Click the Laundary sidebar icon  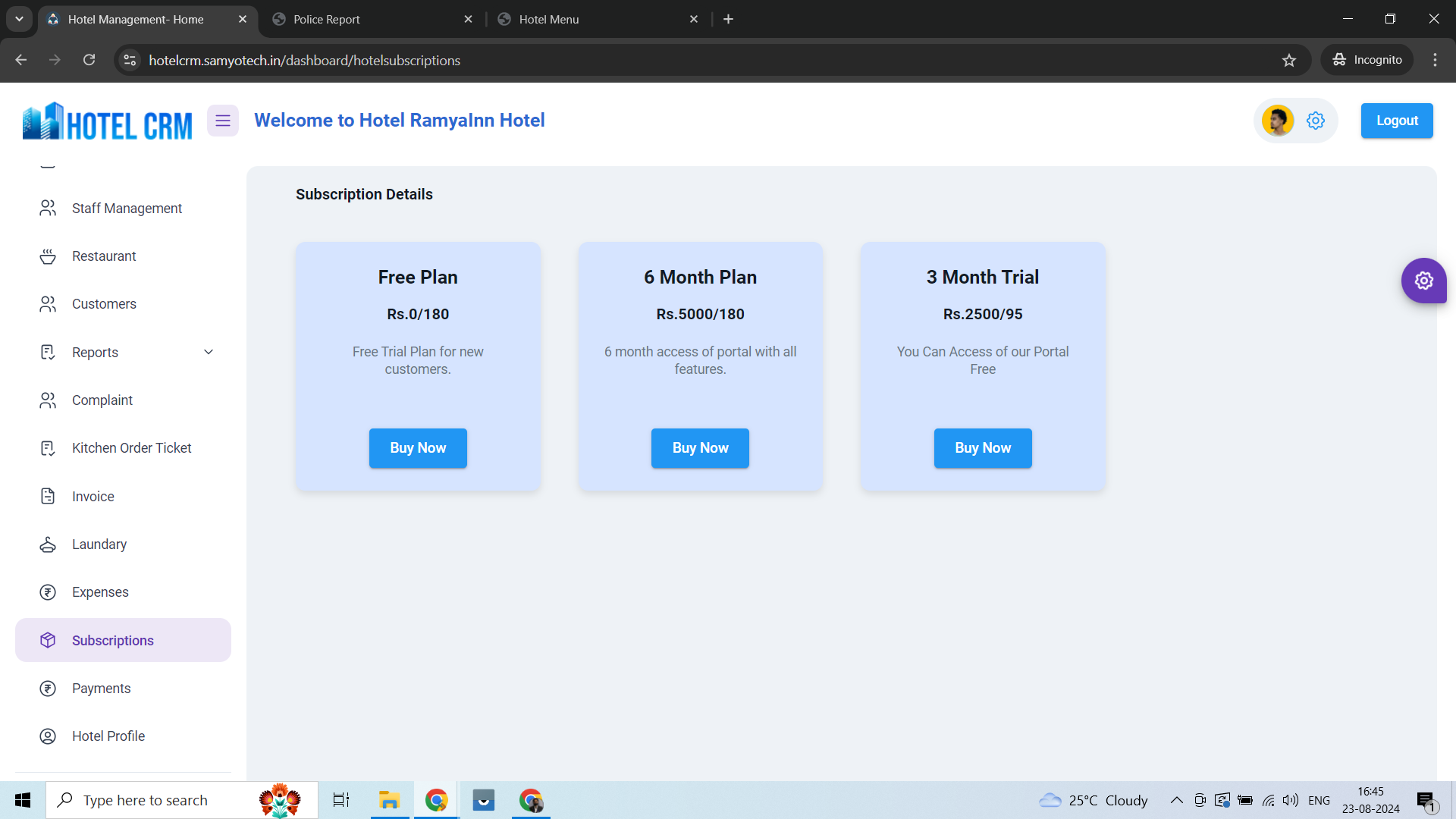[x=48, y=544]
